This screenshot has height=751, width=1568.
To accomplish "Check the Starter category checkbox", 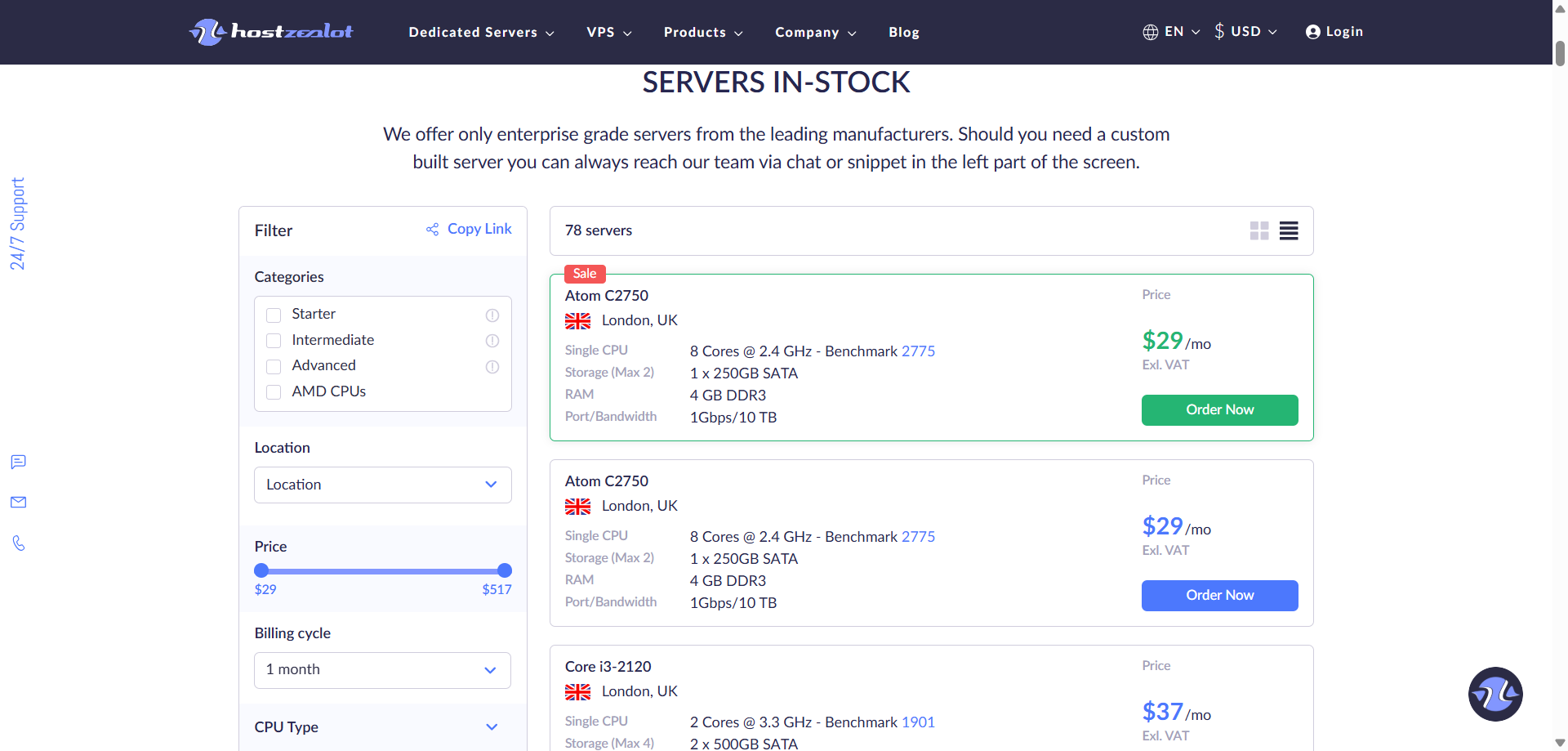I will (x=274, y=315).
